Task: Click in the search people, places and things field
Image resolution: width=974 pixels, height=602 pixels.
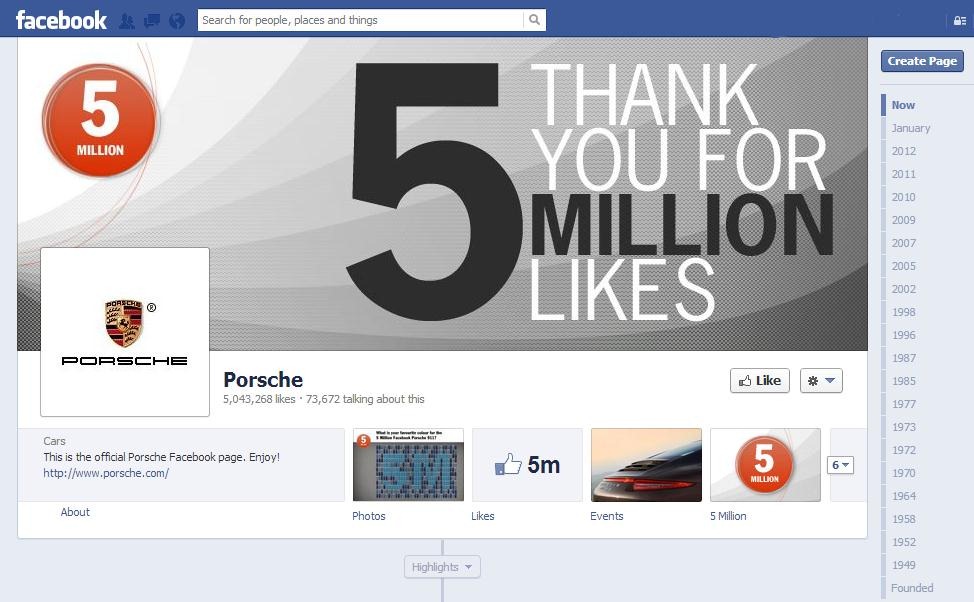Action: pyautogui.click(x=361, y=20)
